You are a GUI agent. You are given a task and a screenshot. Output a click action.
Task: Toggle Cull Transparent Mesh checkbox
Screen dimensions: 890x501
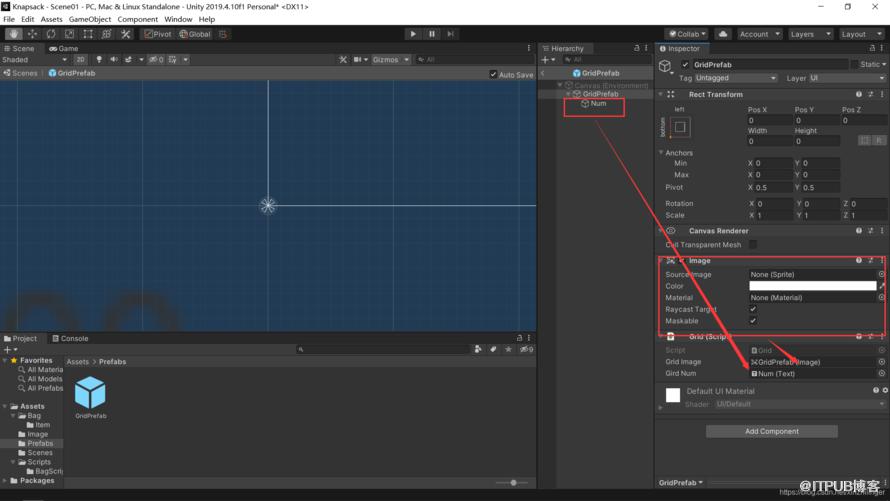point(753,245)
